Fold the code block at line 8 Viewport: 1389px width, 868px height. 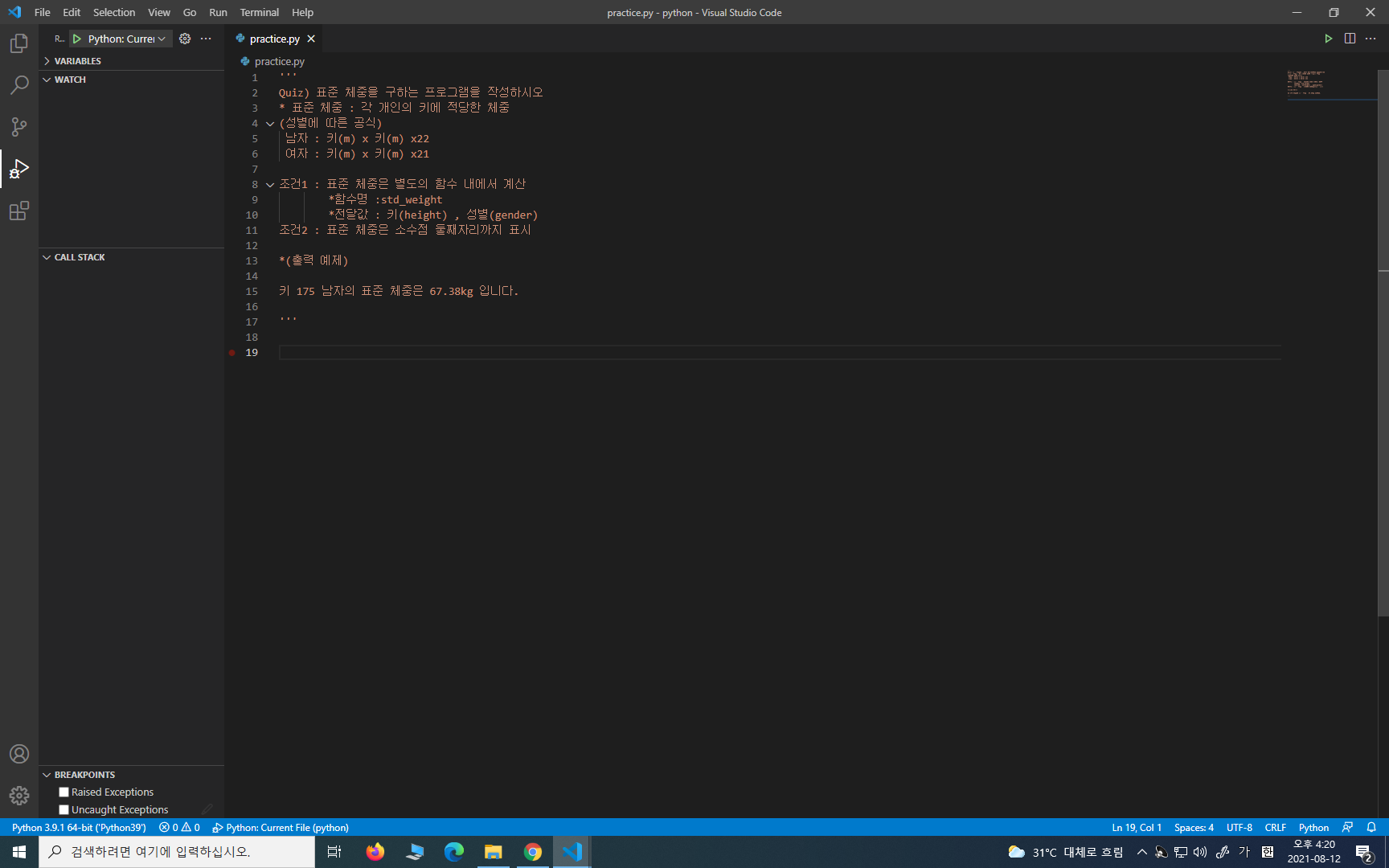[270, 185]
